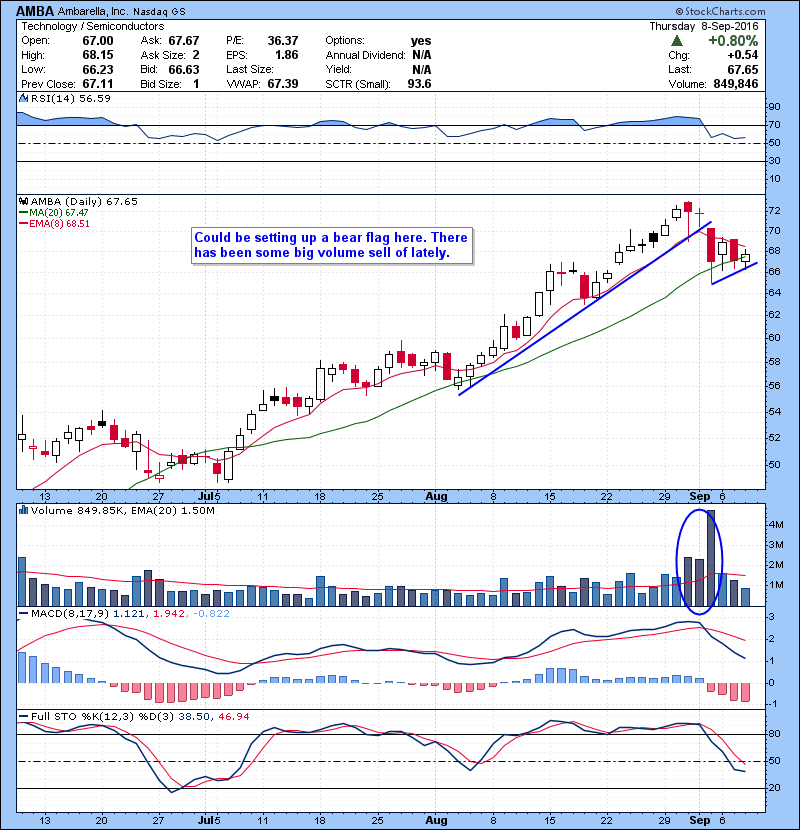
Task: Click the 'Aug' label on price chart axis
Action: click(x=436, y=497)
